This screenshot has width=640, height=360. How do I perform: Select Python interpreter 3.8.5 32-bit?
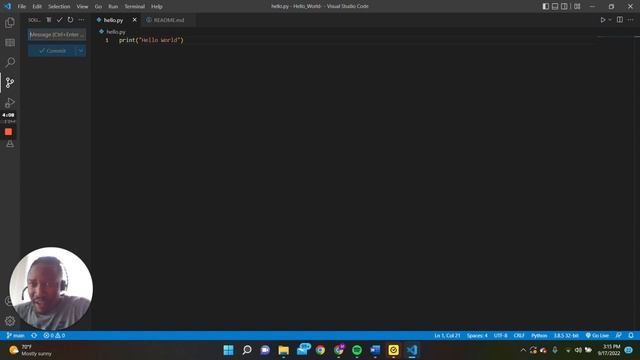coord(566,336)
